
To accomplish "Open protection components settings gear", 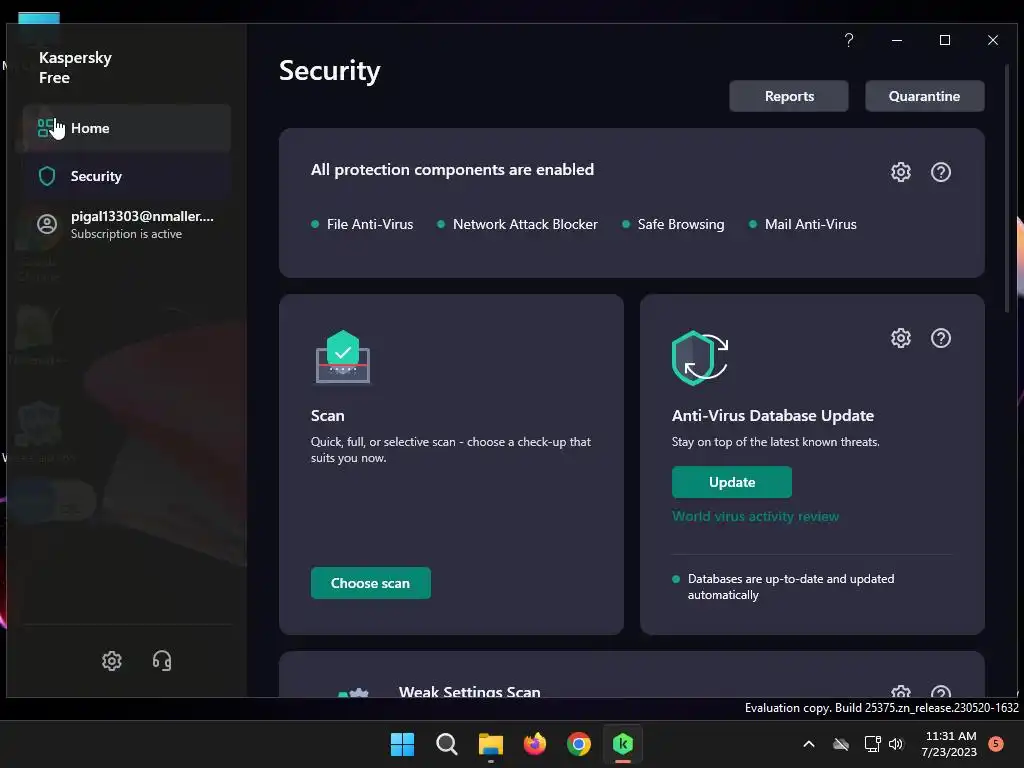I will pyautogui.click(x=901, y=172).
